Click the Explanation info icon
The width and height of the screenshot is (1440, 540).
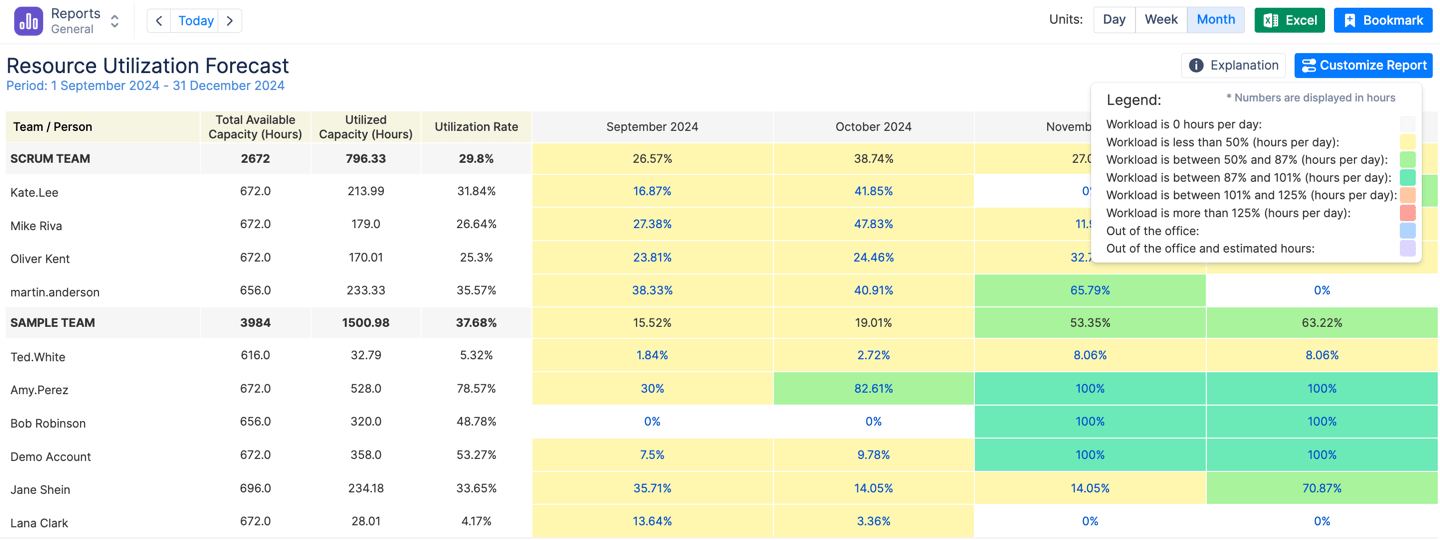coord(1196,66)
